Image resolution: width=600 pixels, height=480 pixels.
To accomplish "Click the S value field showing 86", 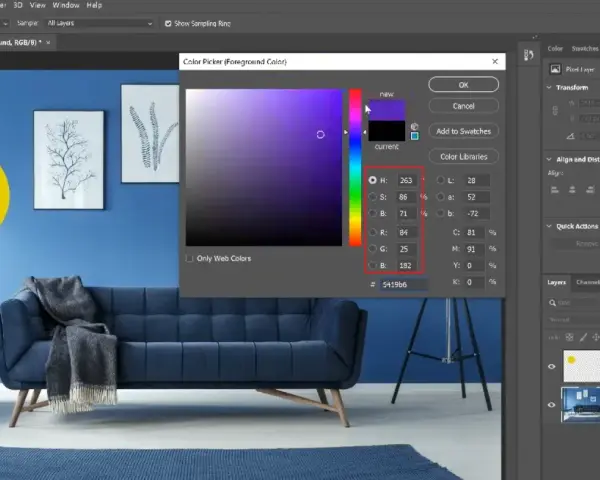I will [406, 197].
